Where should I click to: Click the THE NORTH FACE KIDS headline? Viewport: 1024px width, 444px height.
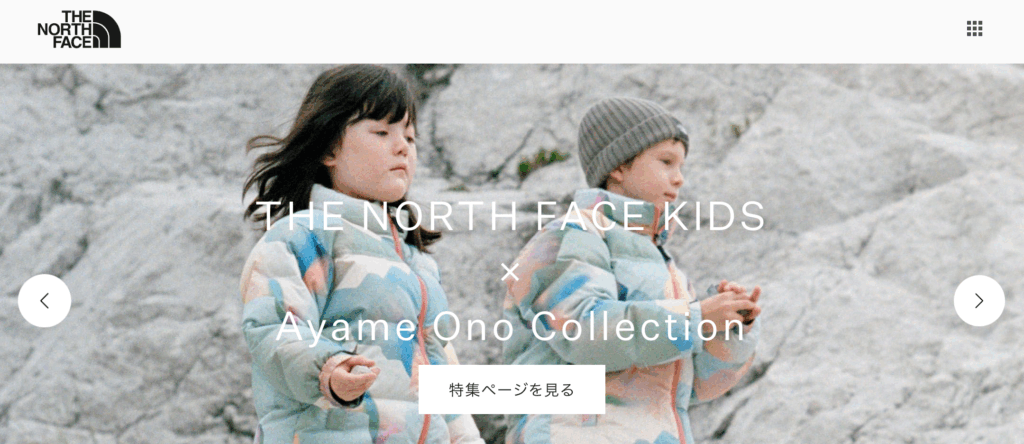(x=511, y=216)
